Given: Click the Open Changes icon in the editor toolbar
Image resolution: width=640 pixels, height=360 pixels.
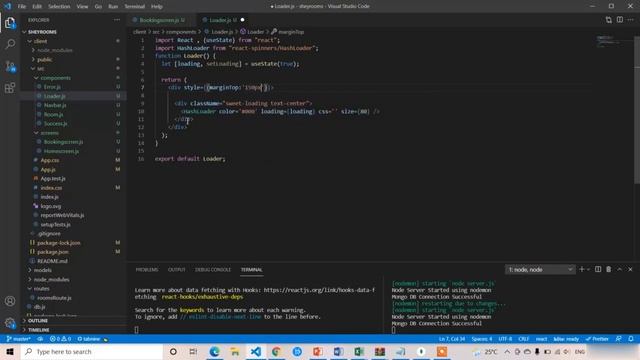Looking at the screenshot, I should [x=609, y=20].
